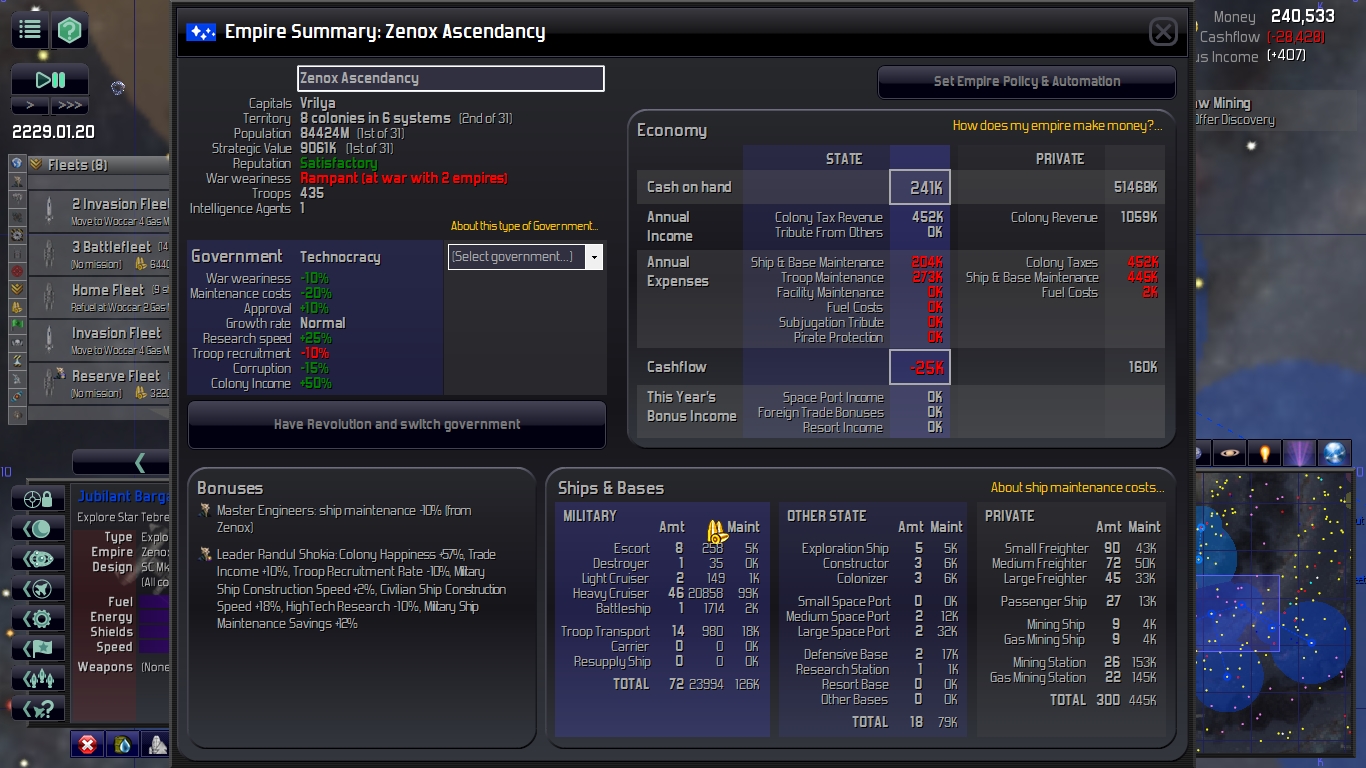The height and width of the screenshot is (768, 1366).
Task: Cycle previous base with space station icon
Action: coord(39,559)
